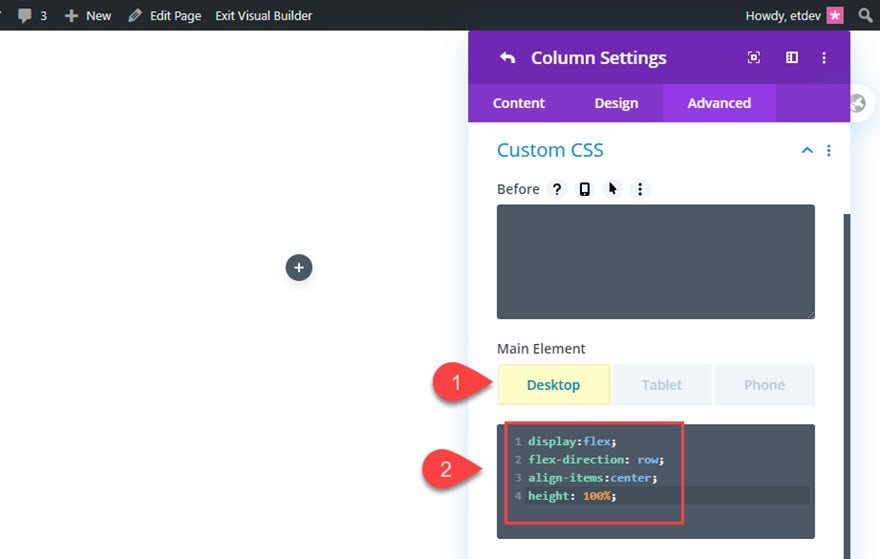
Task: Open Custom CSS section three-dot options
Action: [828, 151]
